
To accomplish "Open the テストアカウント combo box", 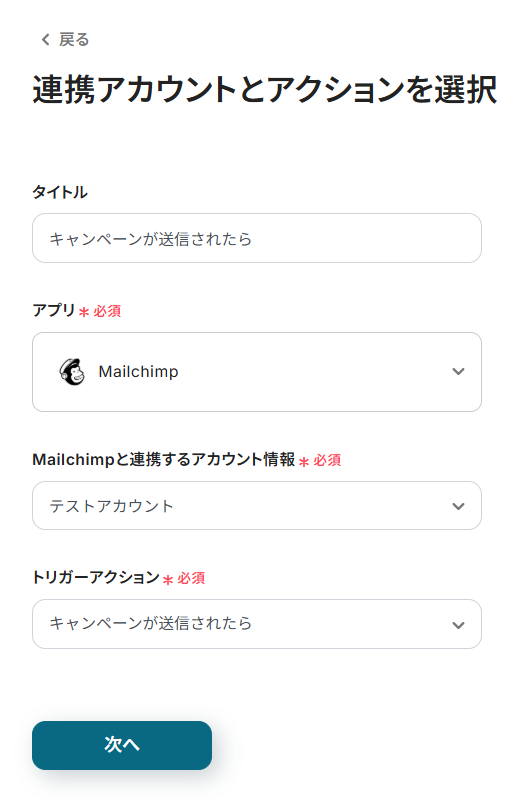I will pos(257,506).
